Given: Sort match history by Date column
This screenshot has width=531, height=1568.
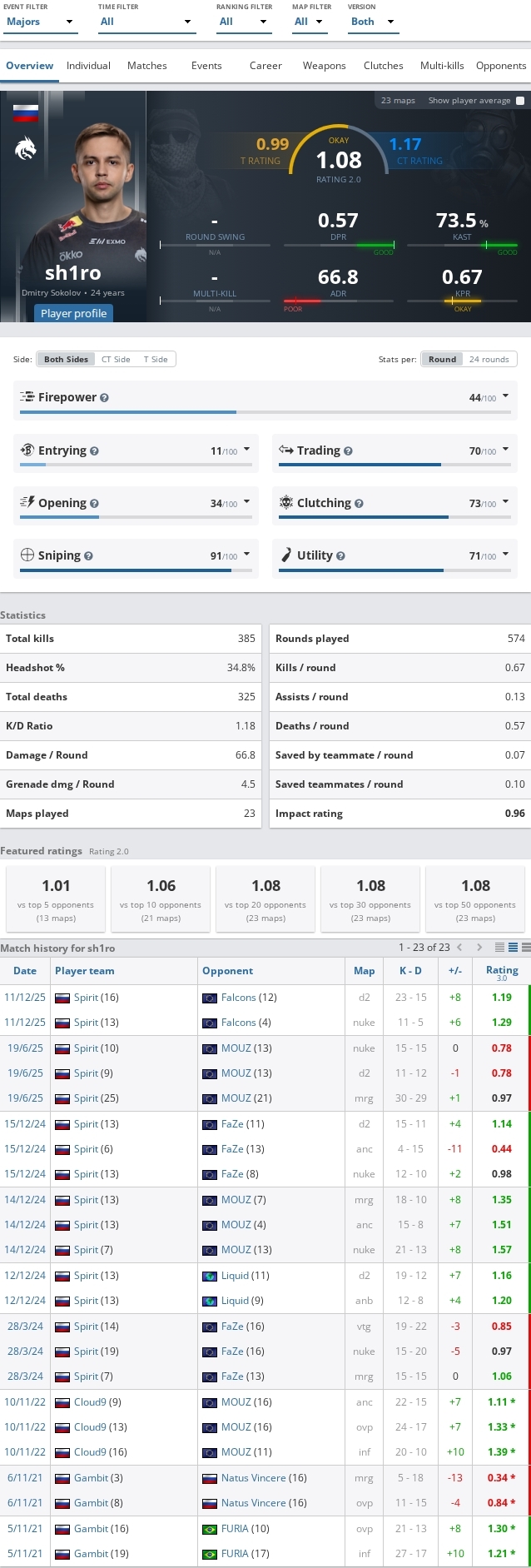Looking at the screenshot, I should pos(25,971).
